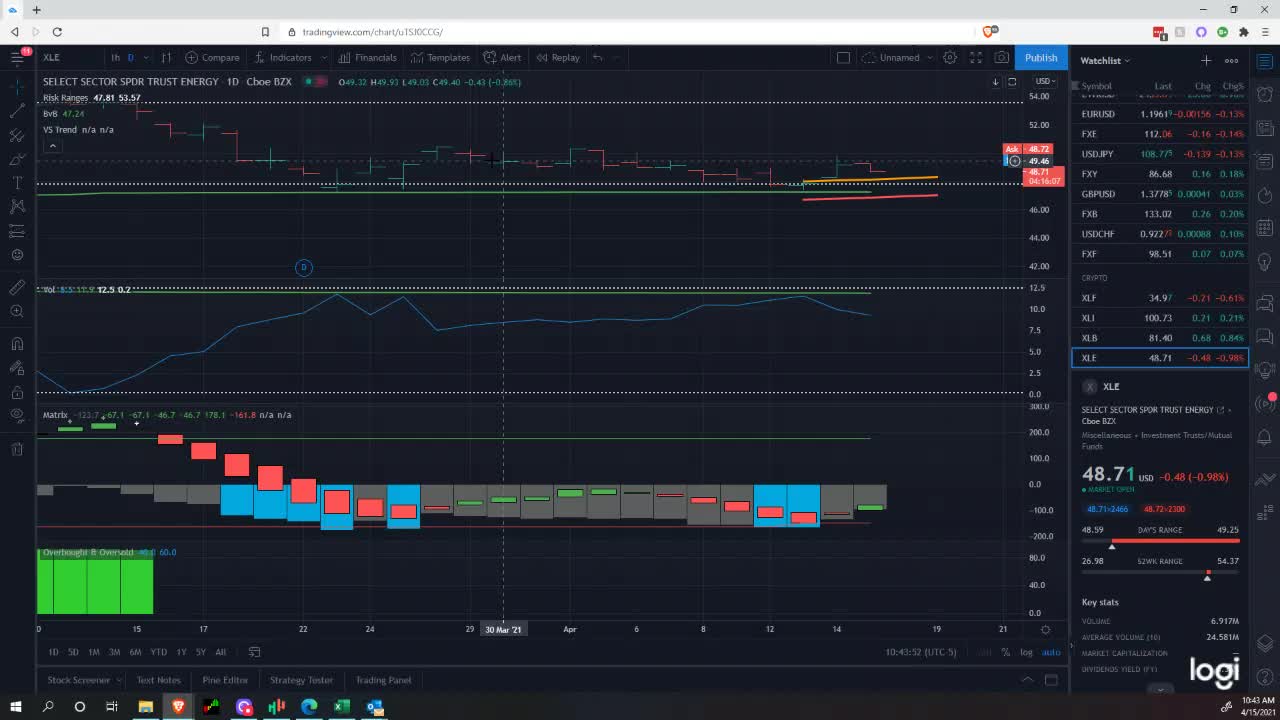
Task: Select the ruler measure tool
Action: coord(17,287)
